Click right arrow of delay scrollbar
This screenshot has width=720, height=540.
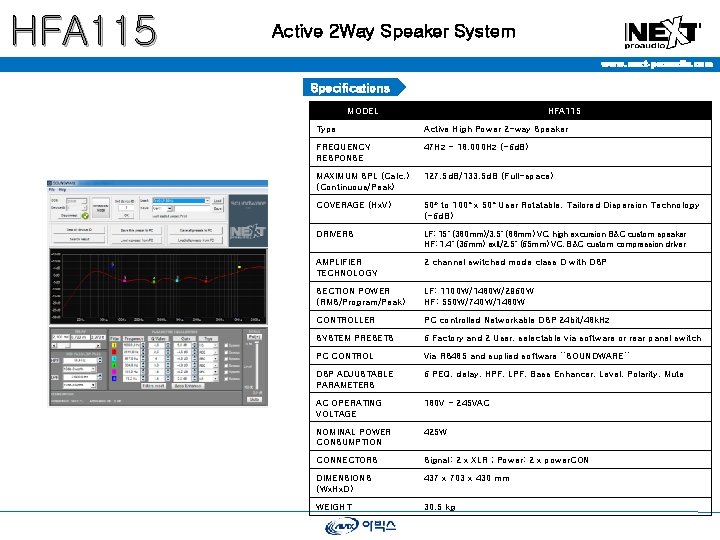tap(98, 345)
